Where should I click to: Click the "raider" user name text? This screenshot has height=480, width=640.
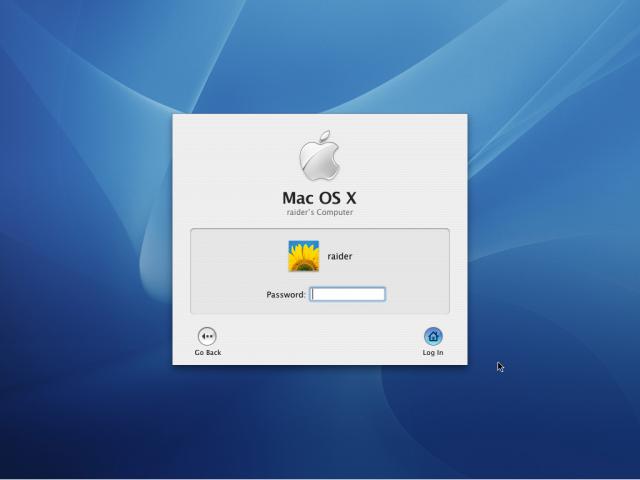pos(340,256)
